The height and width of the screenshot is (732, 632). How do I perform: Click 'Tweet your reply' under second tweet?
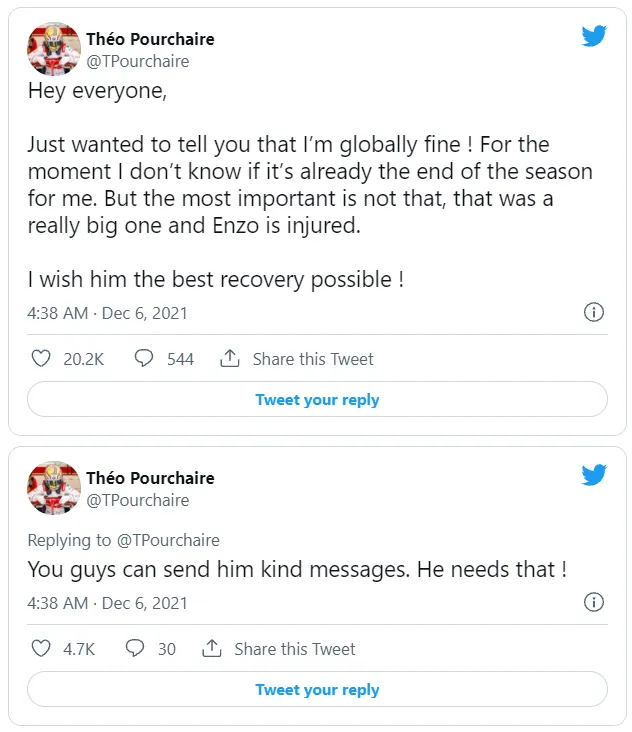317,689
